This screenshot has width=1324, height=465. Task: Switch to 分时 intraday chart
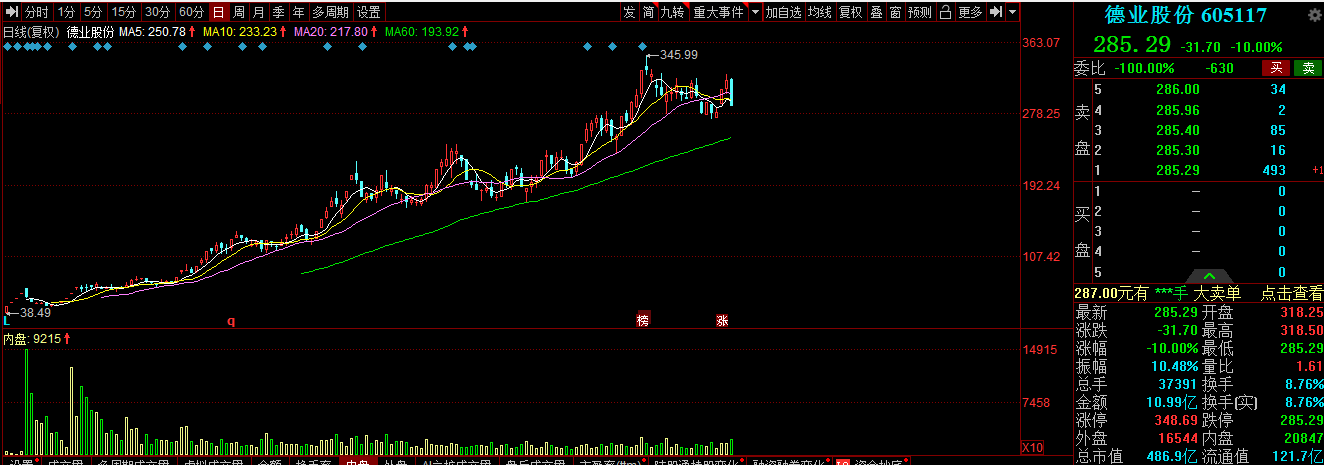click(x=36, y=12)
